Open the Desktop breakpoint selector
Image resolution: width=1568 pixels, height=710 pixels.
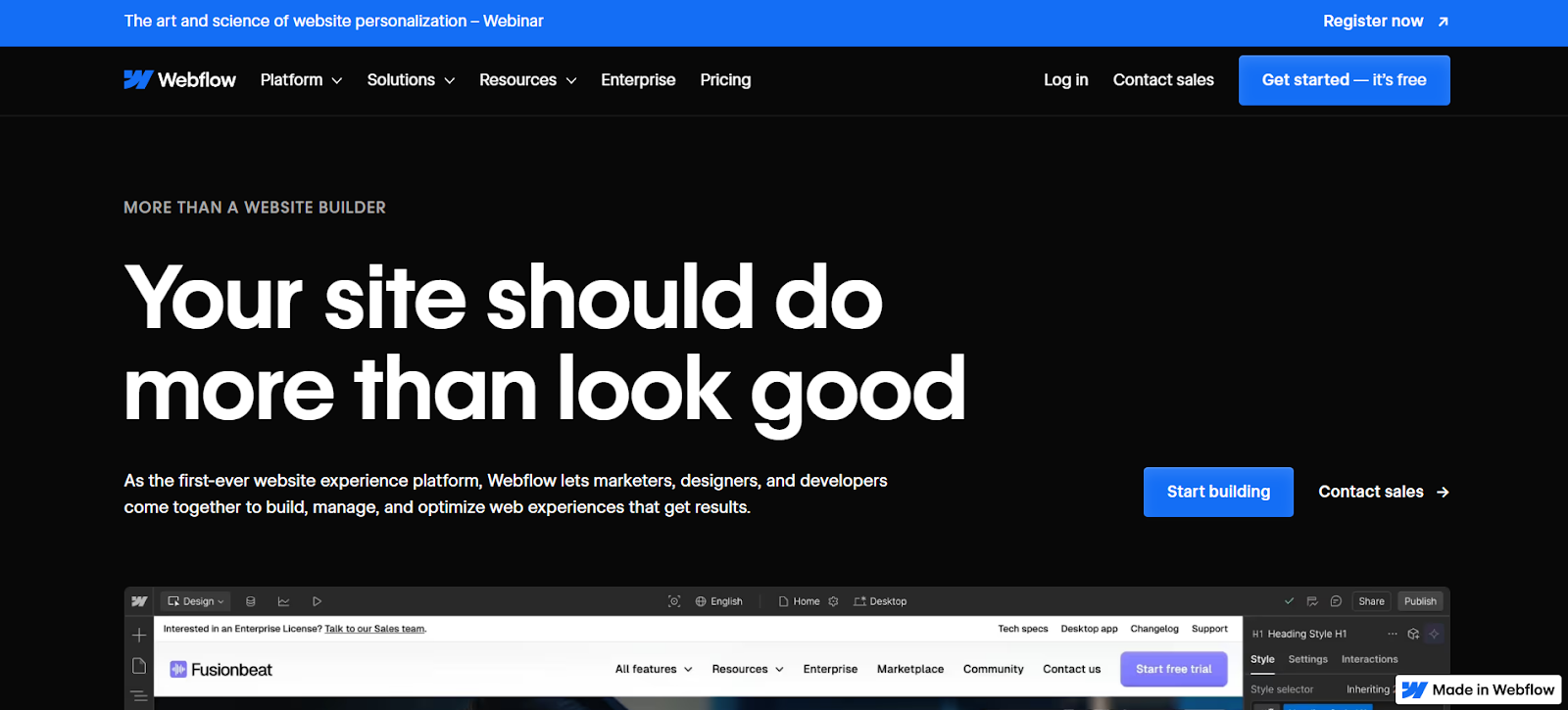pos(880,601)
